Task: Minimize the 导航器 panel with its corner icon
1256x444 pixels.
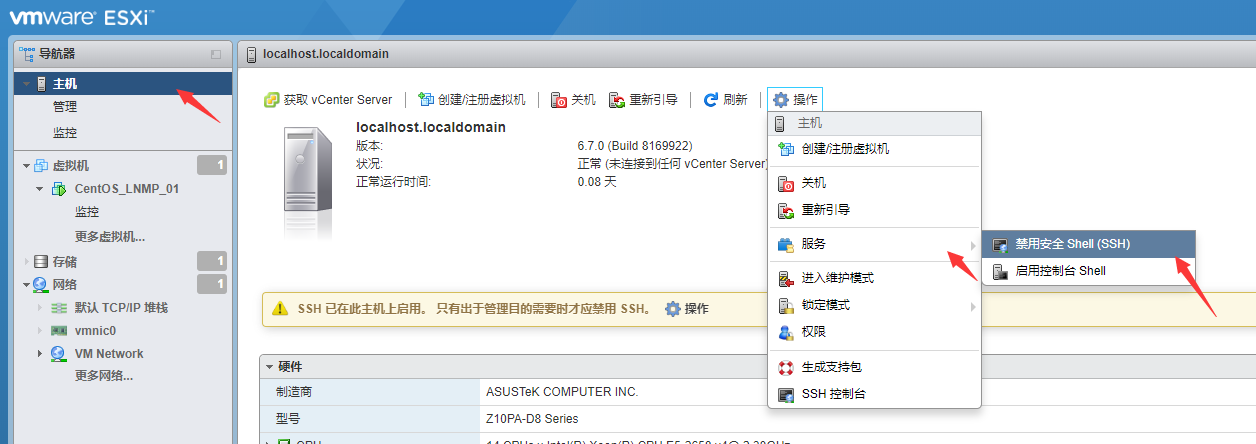Action: (x=215, y=54)
